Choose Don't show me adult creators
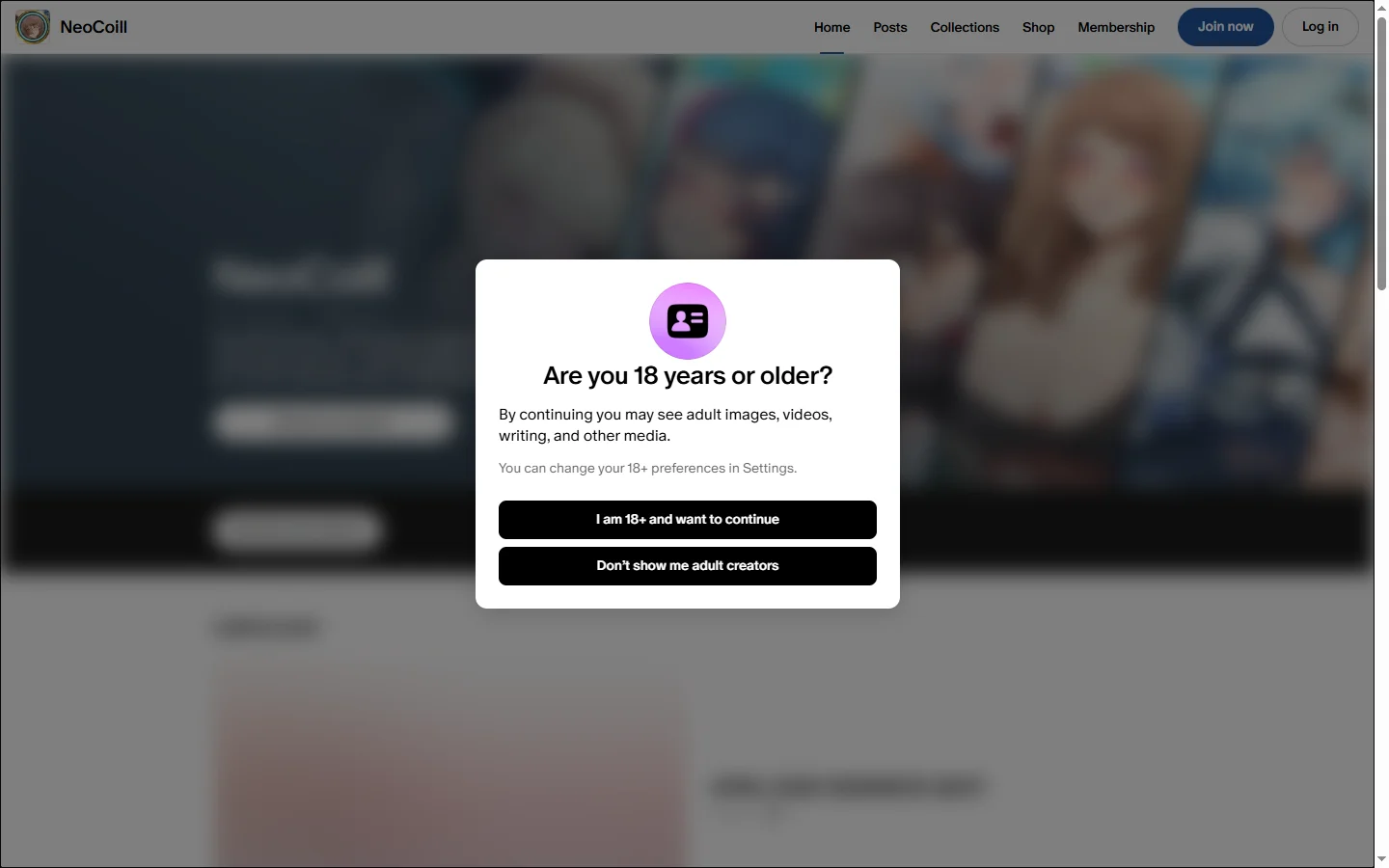The image size is (1389, 868). [x=688, y=566]
